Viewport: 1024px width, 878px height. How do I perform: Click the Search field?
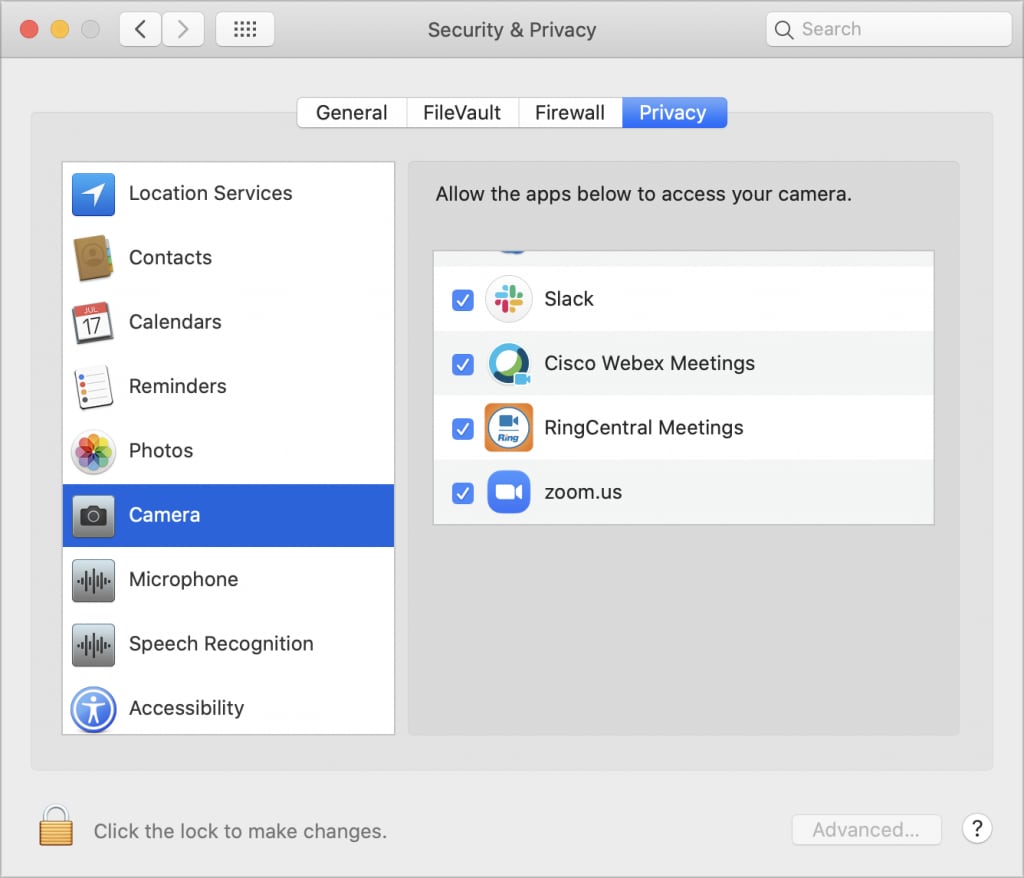pyautogui.click(x=889, y=30)
